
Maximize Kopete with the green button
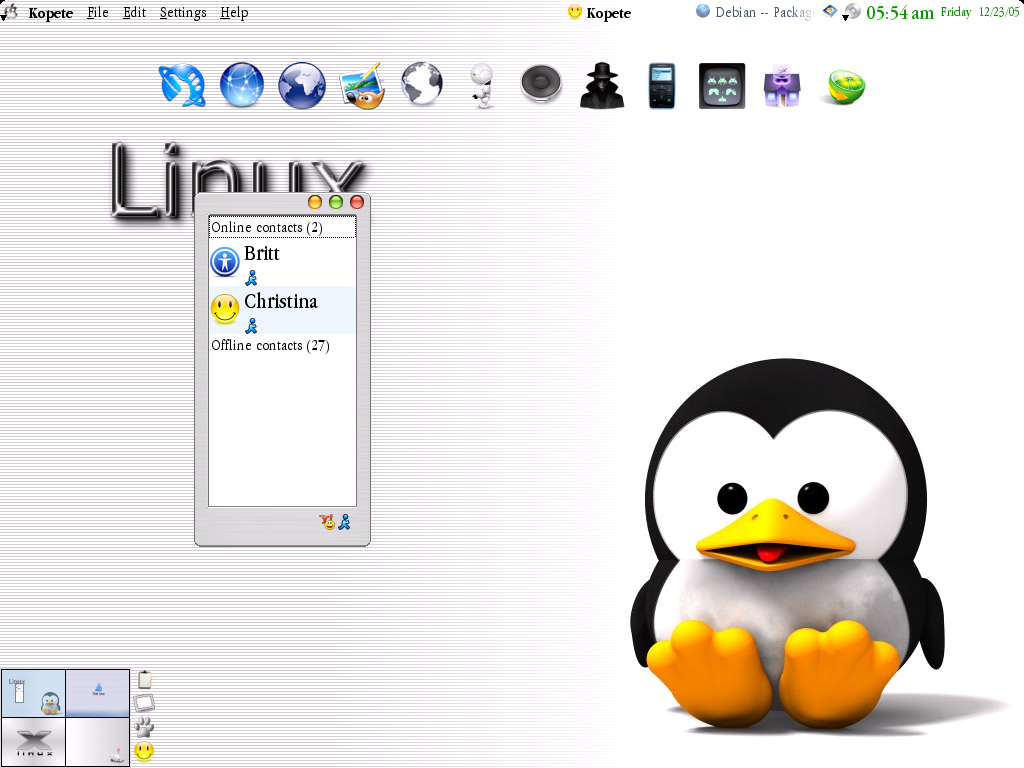tap(336, 202)
